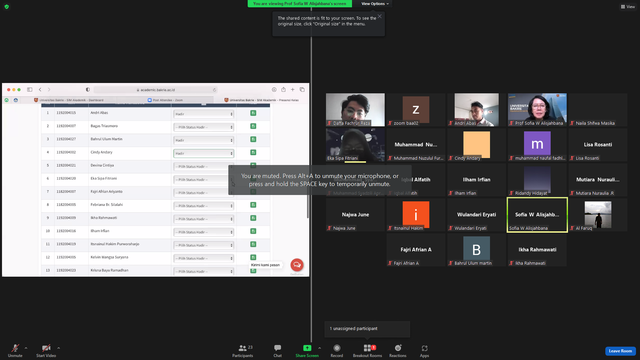Click green save icon in Bagas Triasmoro row

253,126
